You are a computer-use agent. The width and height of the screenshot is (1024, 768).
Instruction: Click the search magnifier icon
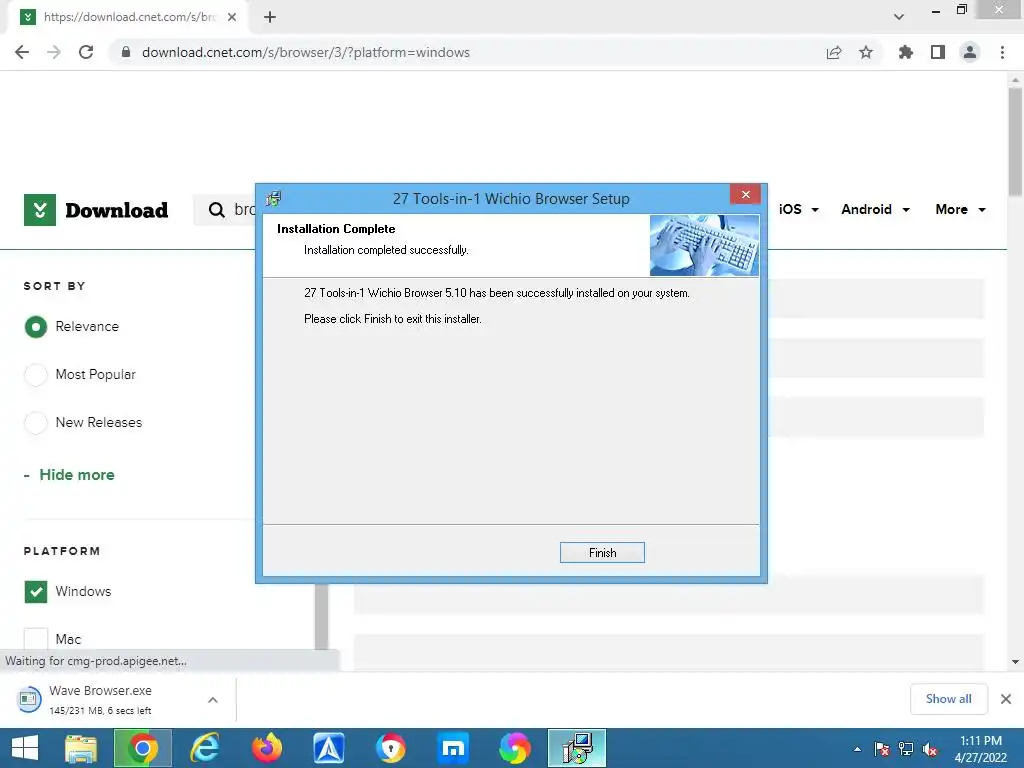tap(216, 210)
